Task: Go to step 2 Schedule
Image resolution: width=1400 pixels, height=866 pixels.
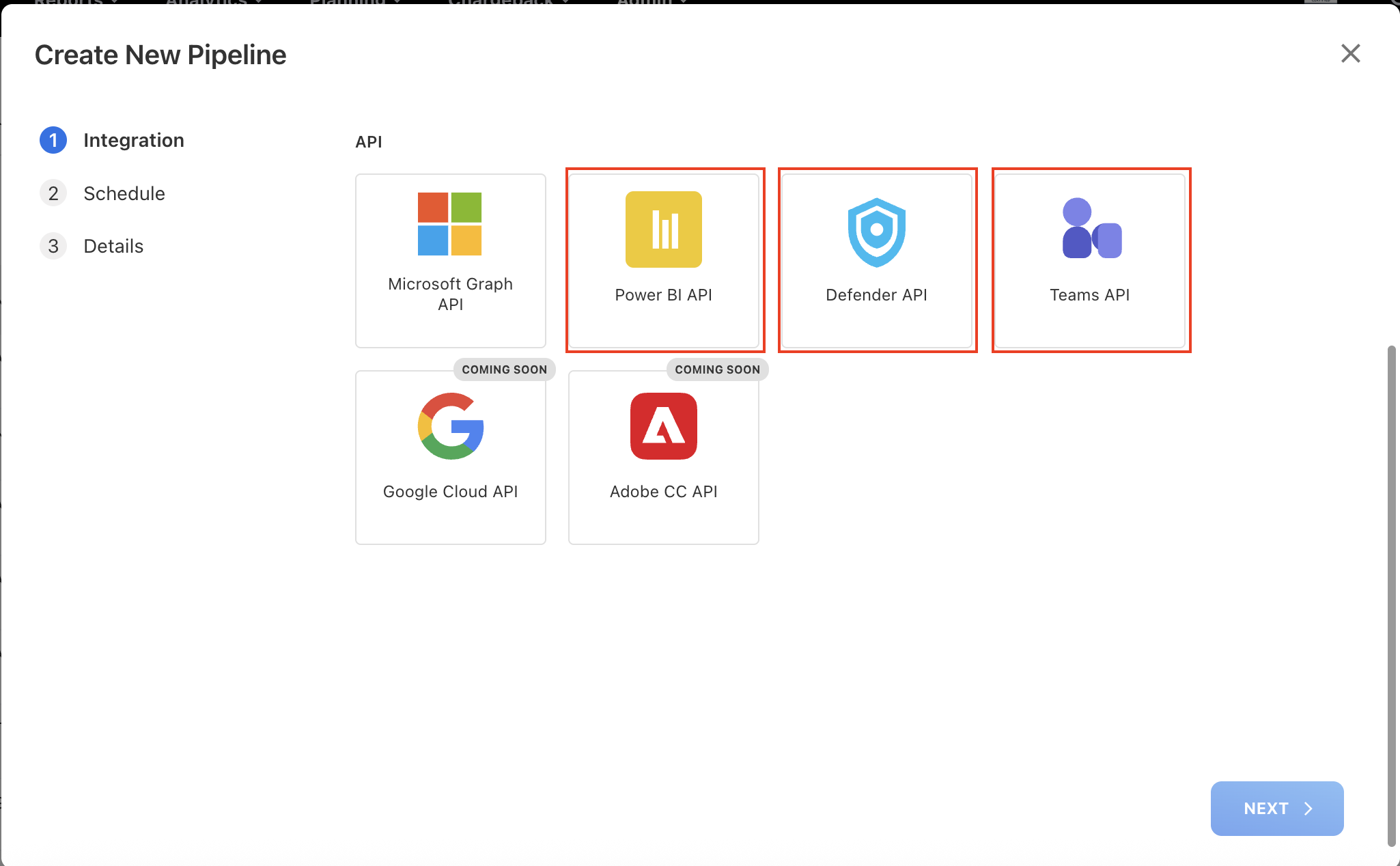Action: (124, 193)
